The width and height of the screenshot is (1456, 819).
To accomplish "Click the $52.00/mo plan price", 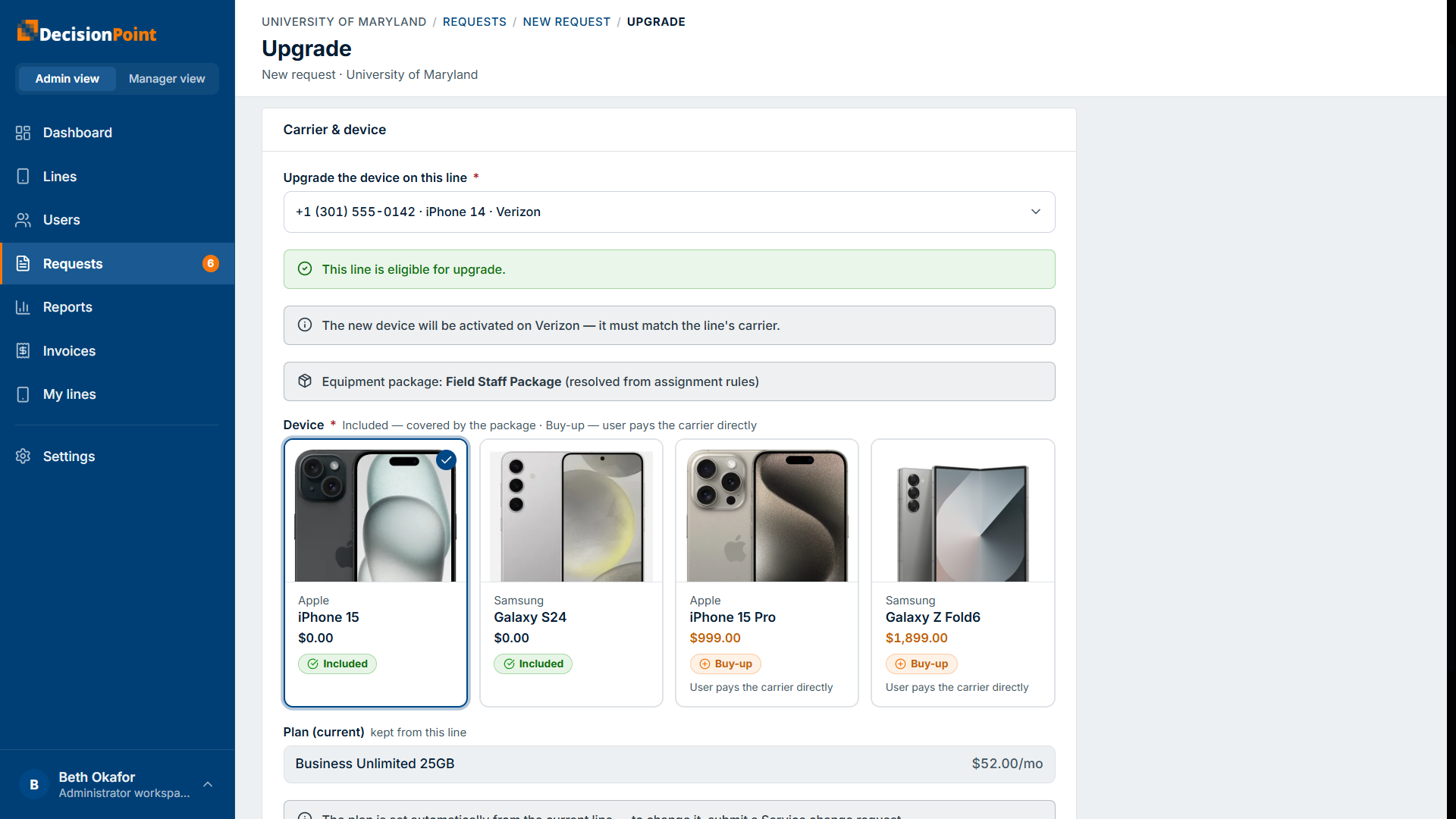I will click(1007, 764).
